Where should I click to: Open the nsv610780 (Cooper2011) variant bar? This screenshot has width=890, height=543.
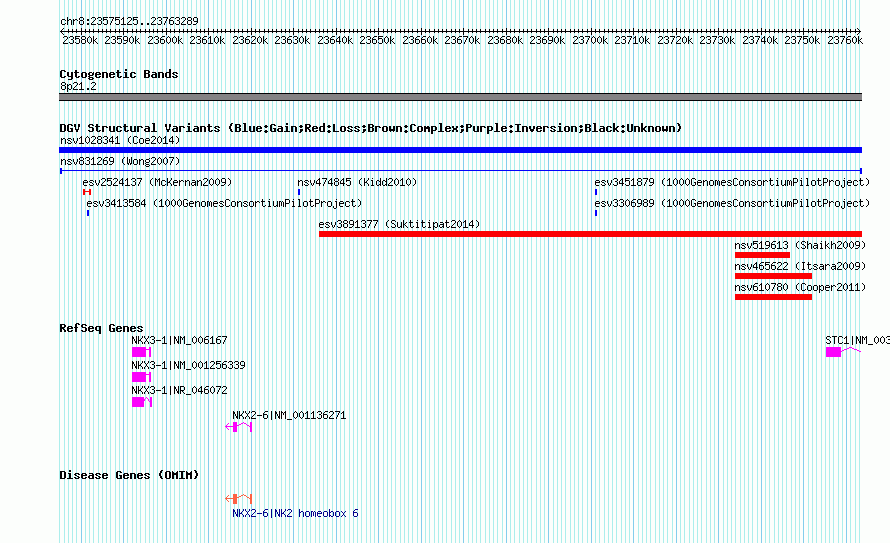tap(773, 297)
